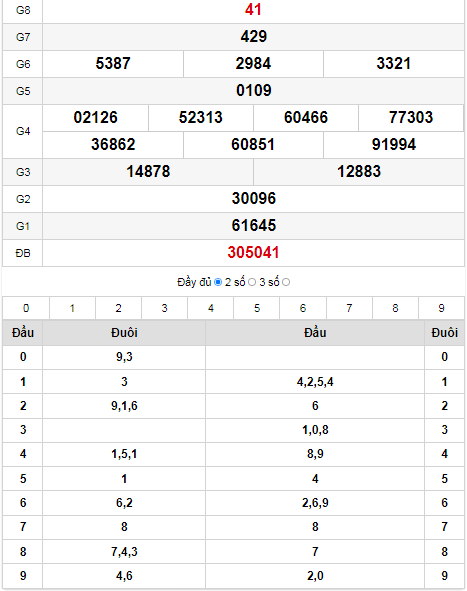Click the G2 prize number 30096

coord(254,198)
